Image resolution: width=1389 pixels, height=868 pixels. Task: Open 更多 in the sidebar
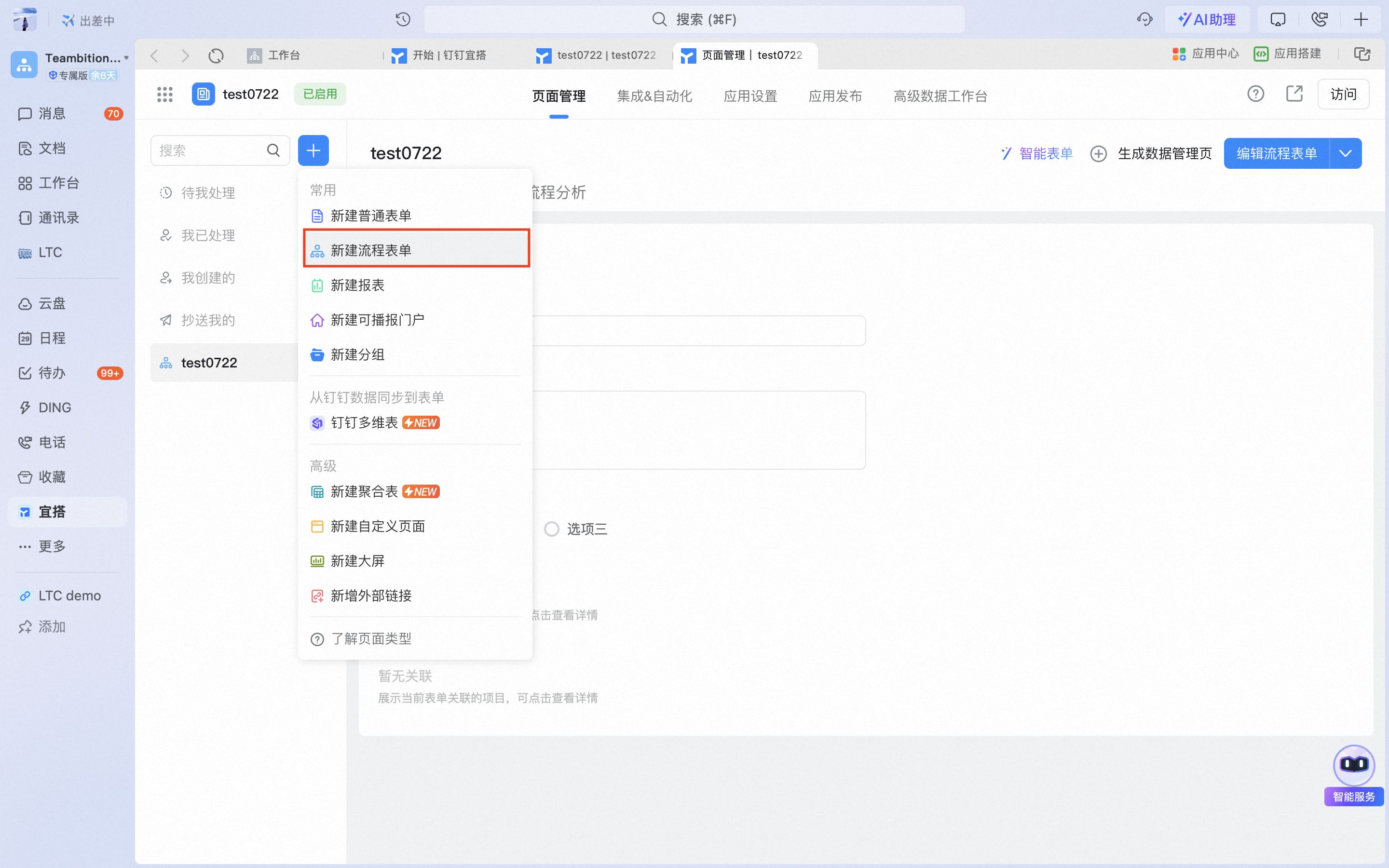68,546
